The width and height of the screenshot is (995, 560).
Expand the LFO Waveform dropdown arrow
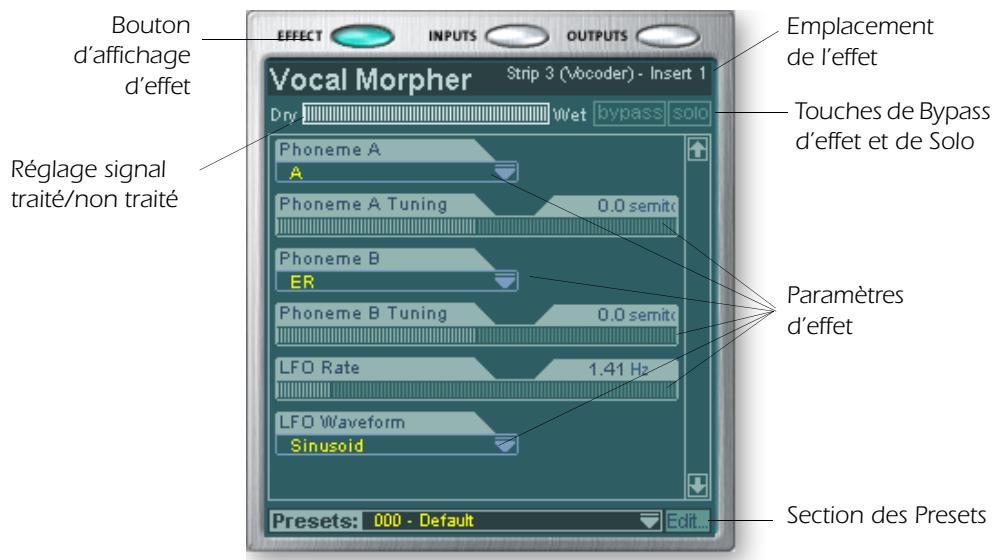coord(507,444)
